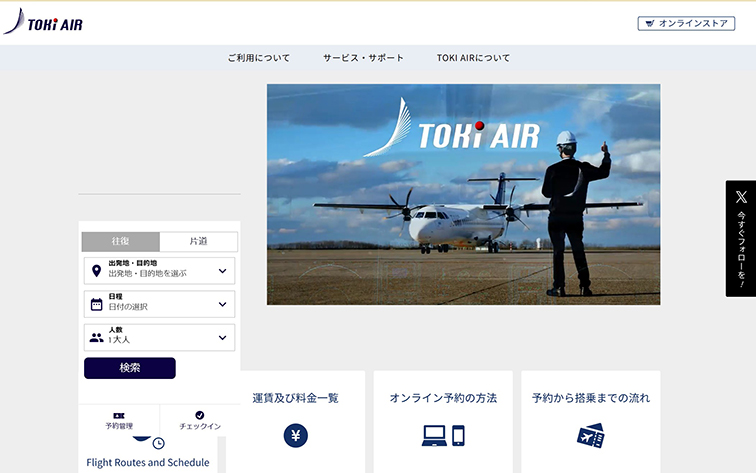The image size is (756, 473).
Task: Click the people icon in 人数 field
Action: [96, 338]
